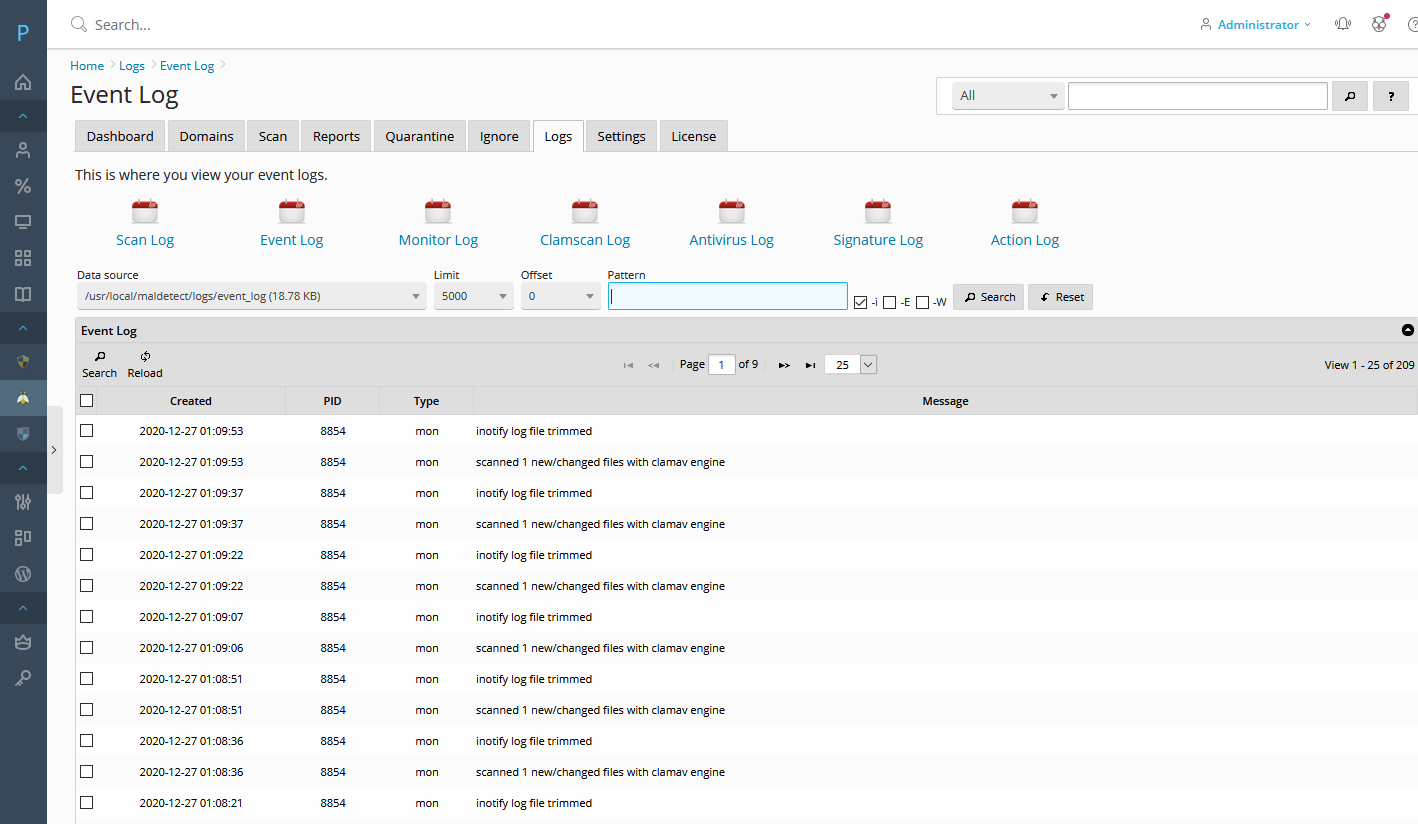The width and height of the screenshot is (1418, 824).
Task: Open the Limit 5000 dropdown
Action: 473,296
